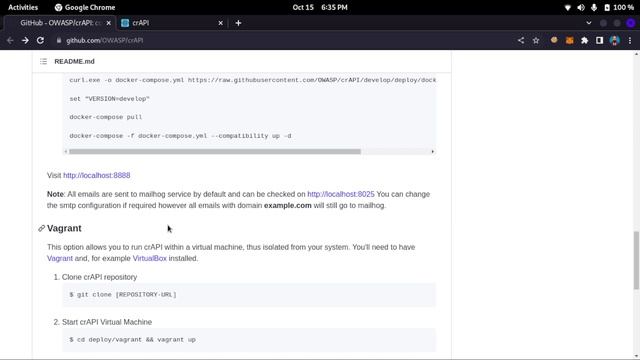640x360 pixels.
Task: Click the Wi-Fi network status icon
Action: pyautogui.click(x=567, y=7)
